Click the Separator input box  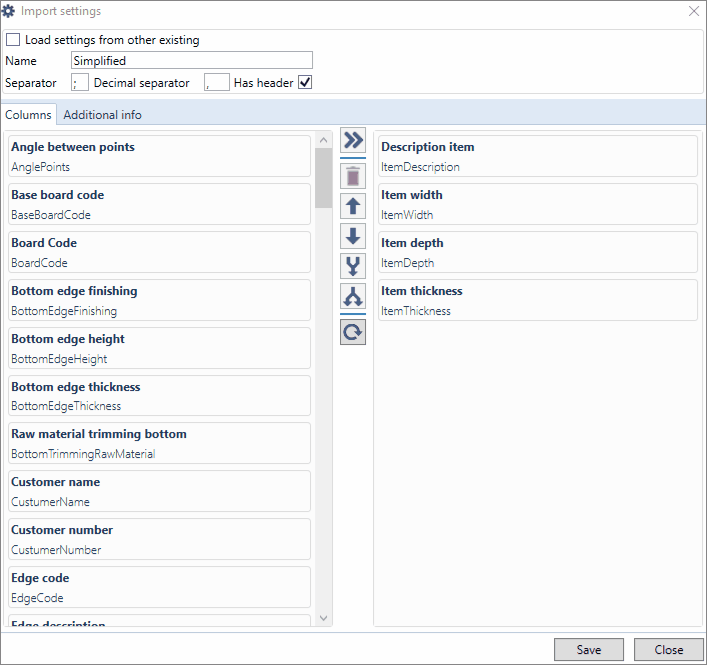pos(80,83)
